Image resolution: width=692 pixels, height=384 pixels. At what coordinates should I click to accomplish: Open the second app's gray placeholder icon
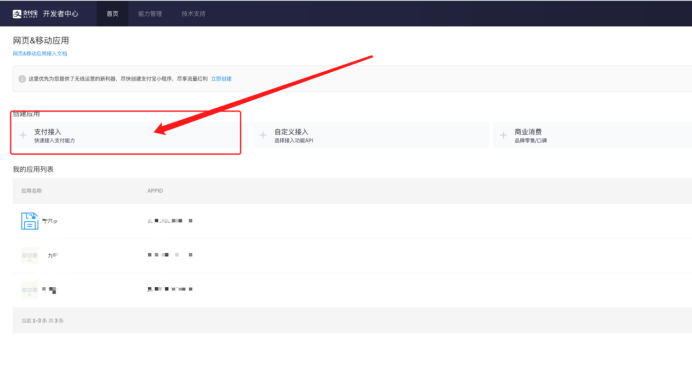30,255
